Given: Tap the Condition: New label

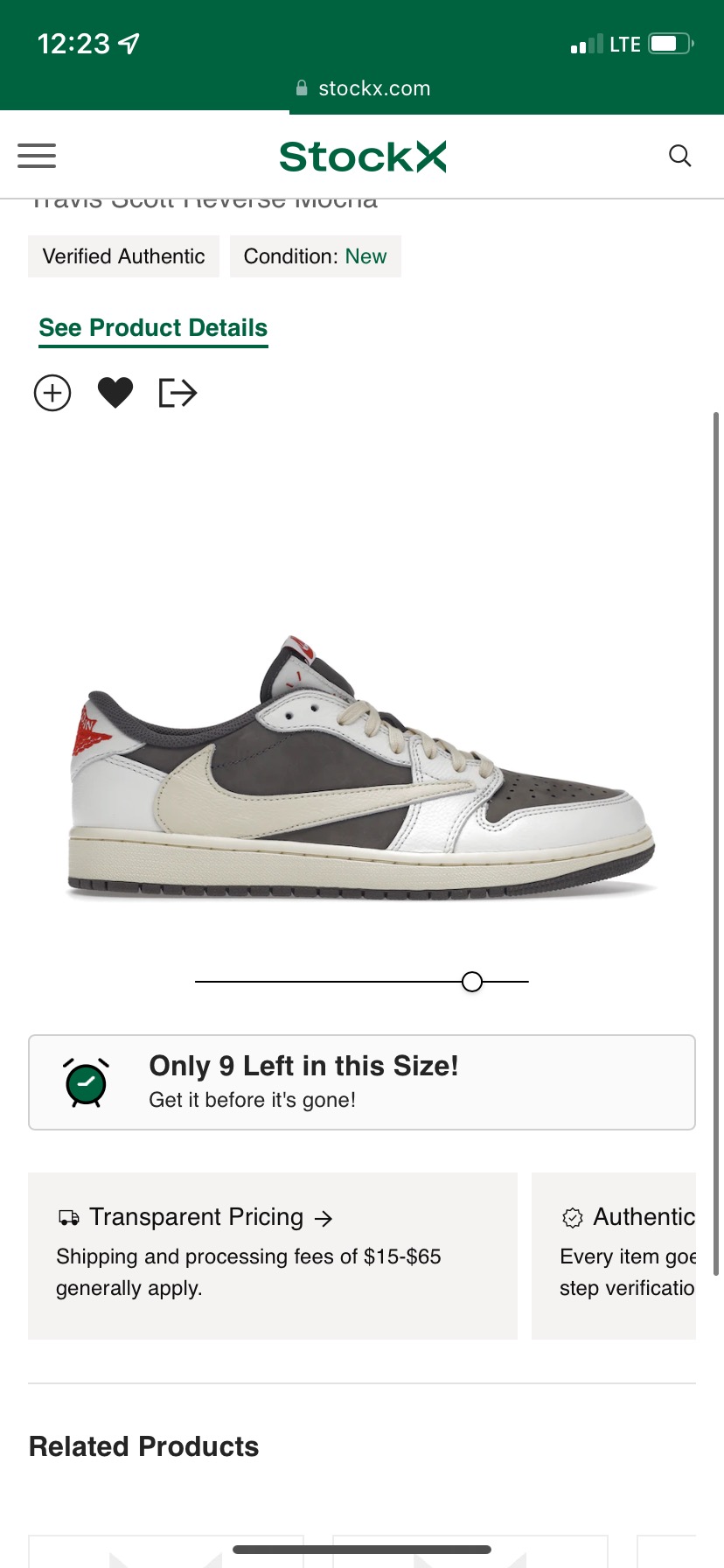Looking at the screenshot, I should coord(315,256).
